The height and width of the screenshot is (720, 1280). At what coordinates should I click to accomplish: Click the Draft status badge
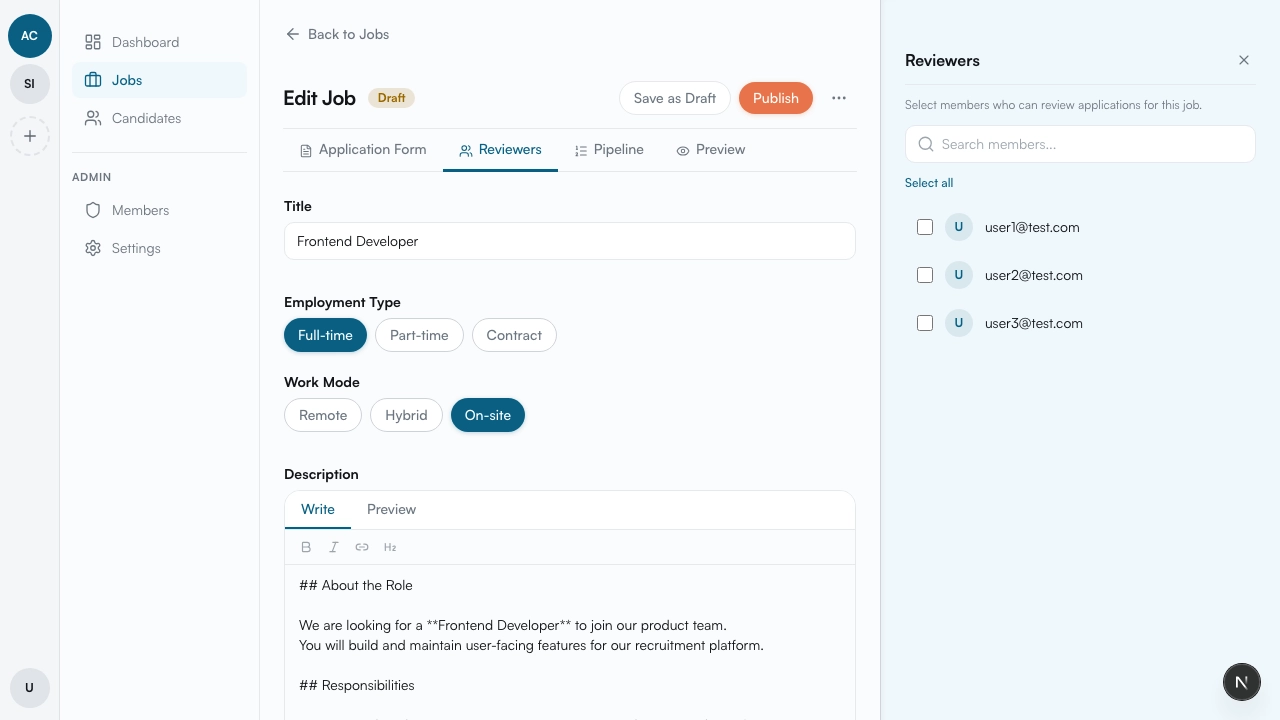[392, 98]
